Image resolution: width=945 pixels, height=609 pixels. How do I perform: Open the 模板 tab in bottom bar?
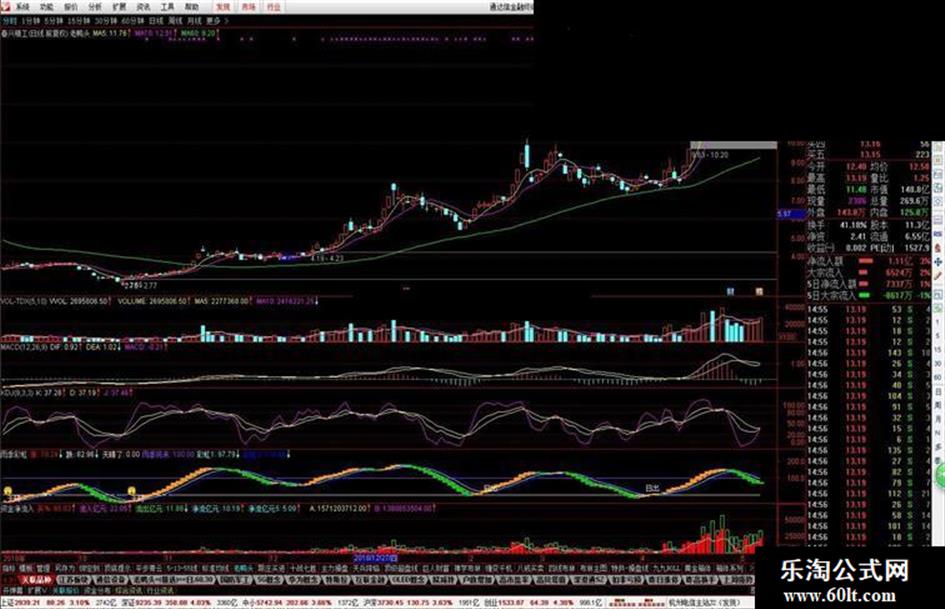[x=25, y=568]
